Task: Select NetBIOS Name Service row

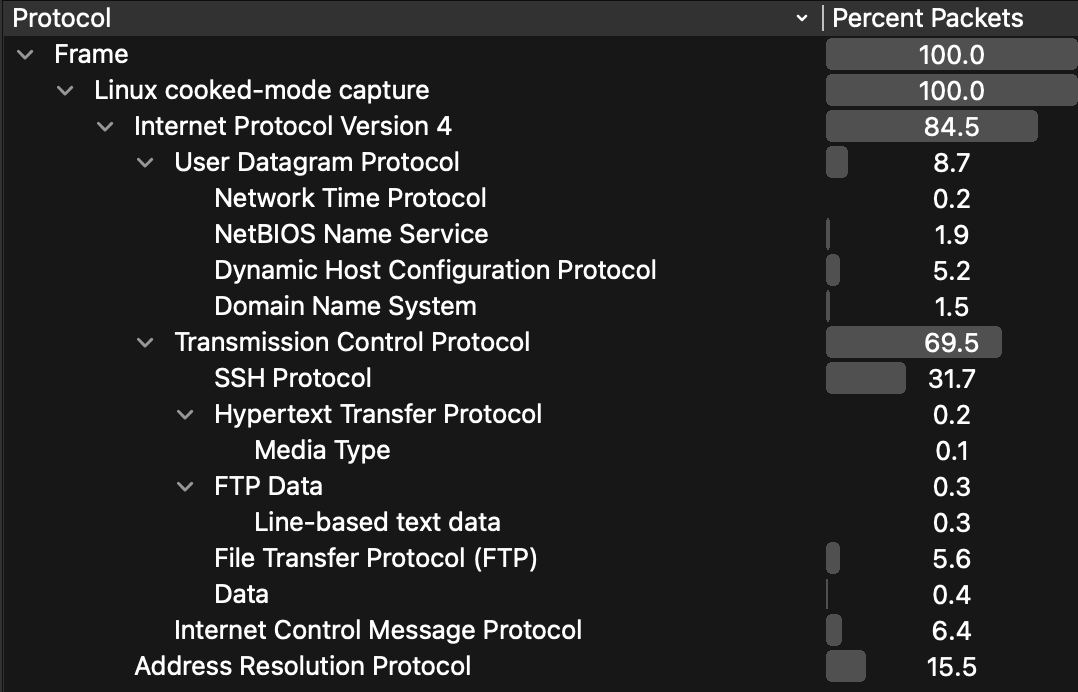Action: point(351,235)
